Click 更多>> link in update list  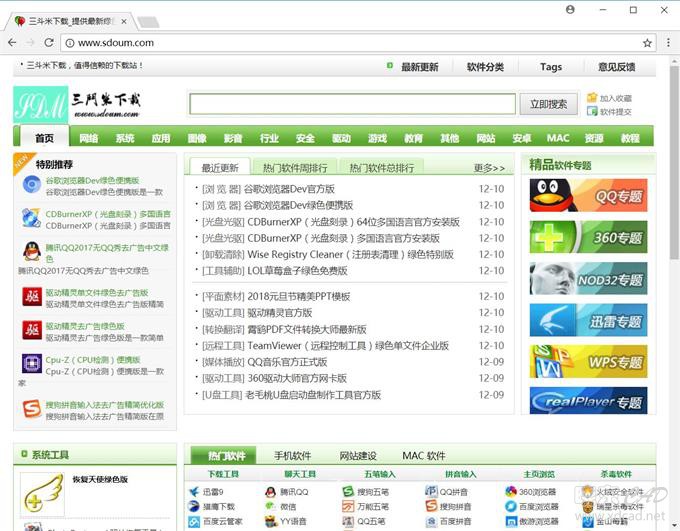tap(489, 168)
